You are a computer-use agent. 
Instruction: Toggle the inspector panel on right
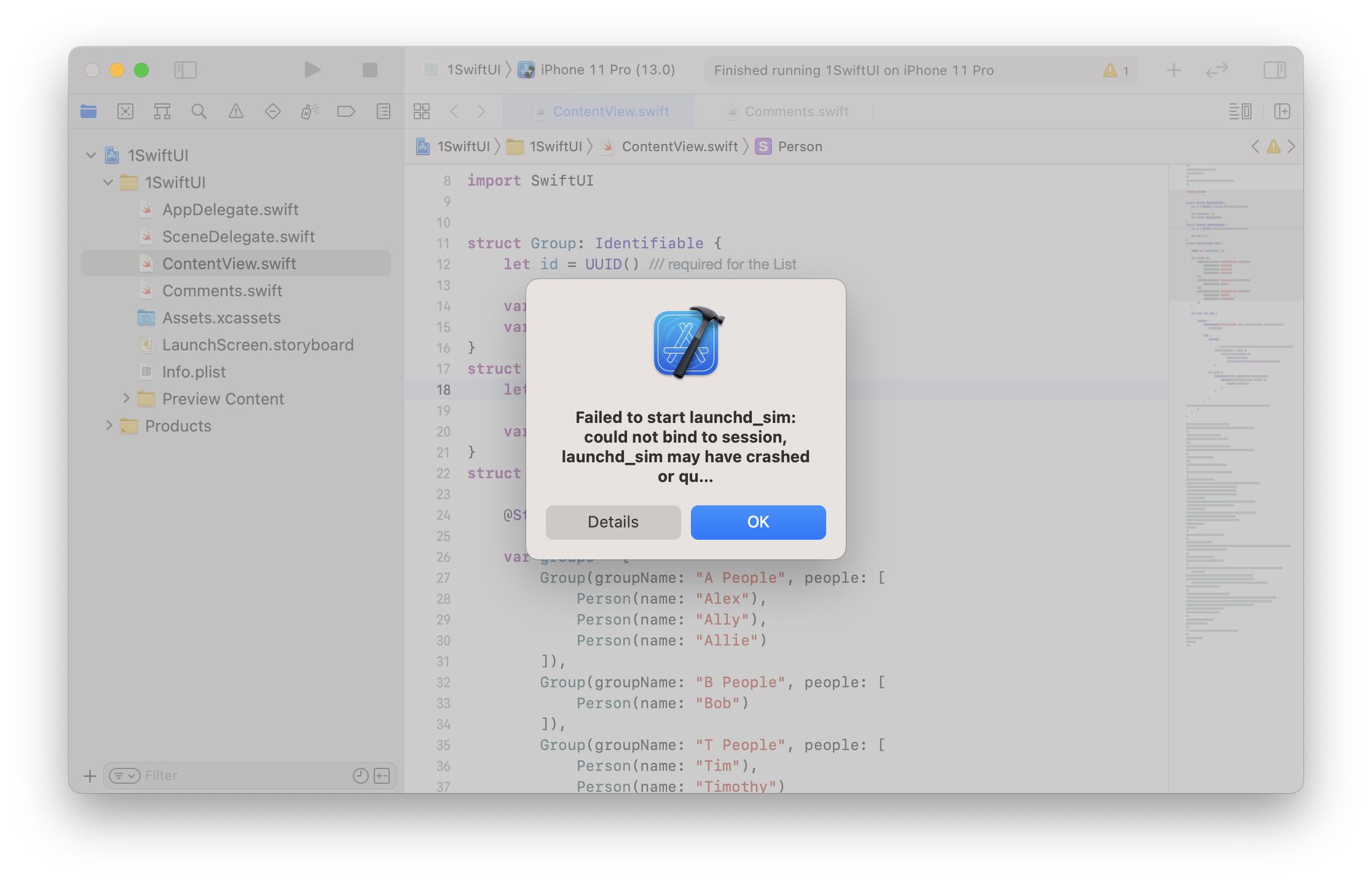pos(1274,70)
